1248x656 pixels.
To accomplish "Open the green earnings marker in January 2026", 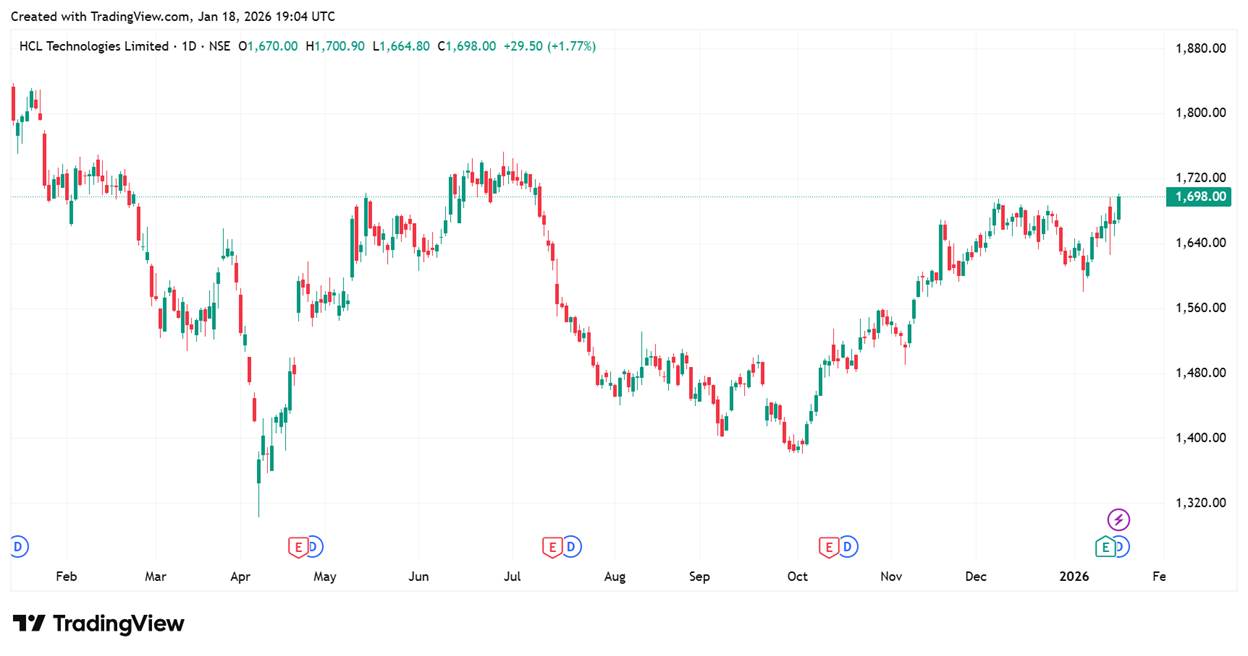I will pos(1104,546).
